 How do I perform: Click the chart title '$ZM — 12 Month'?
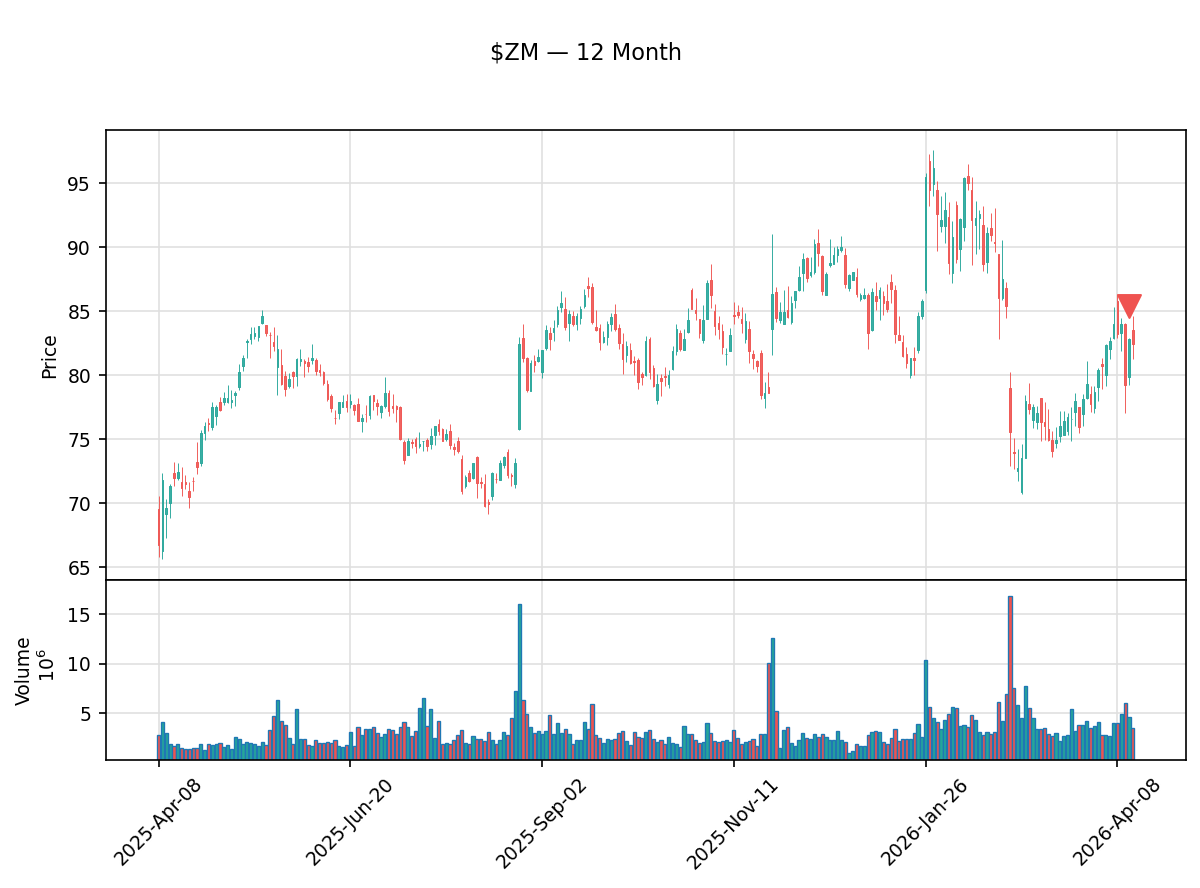coord(586,53)
